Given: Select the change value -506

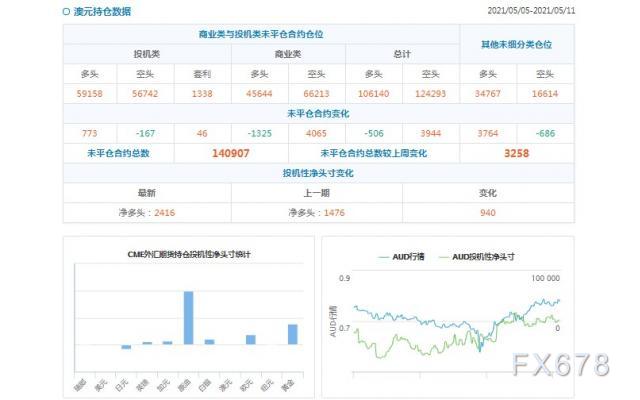Looking at the screenshot, I should point(373,133).
